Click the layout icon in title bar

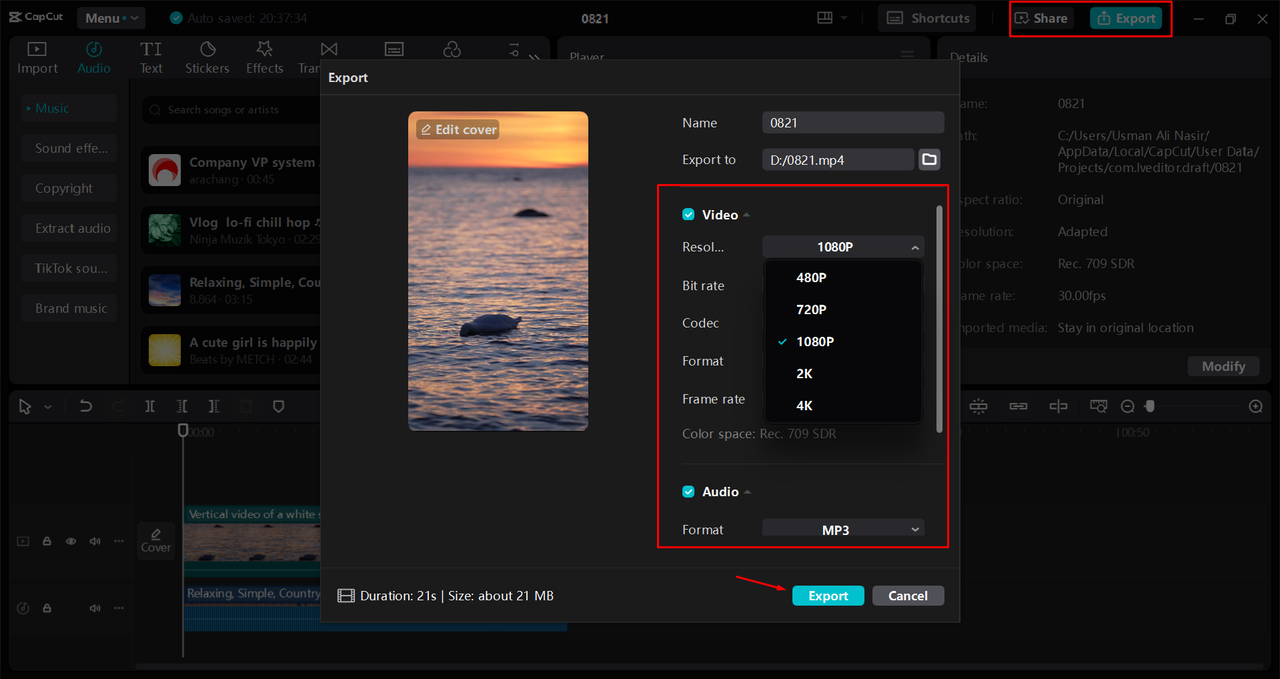(x=825, y=18)
